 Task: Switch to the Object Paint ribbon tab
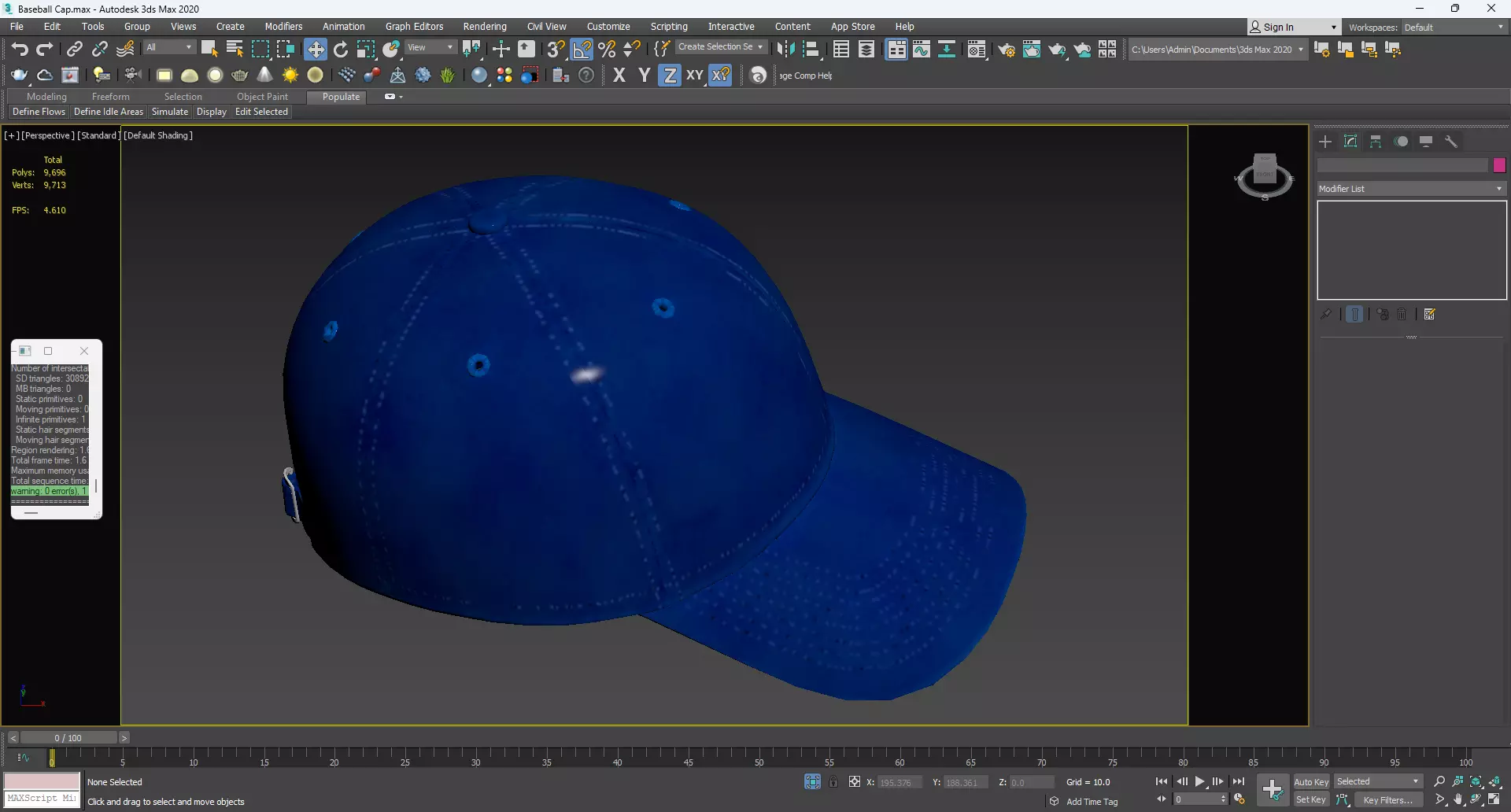point(262,97)
